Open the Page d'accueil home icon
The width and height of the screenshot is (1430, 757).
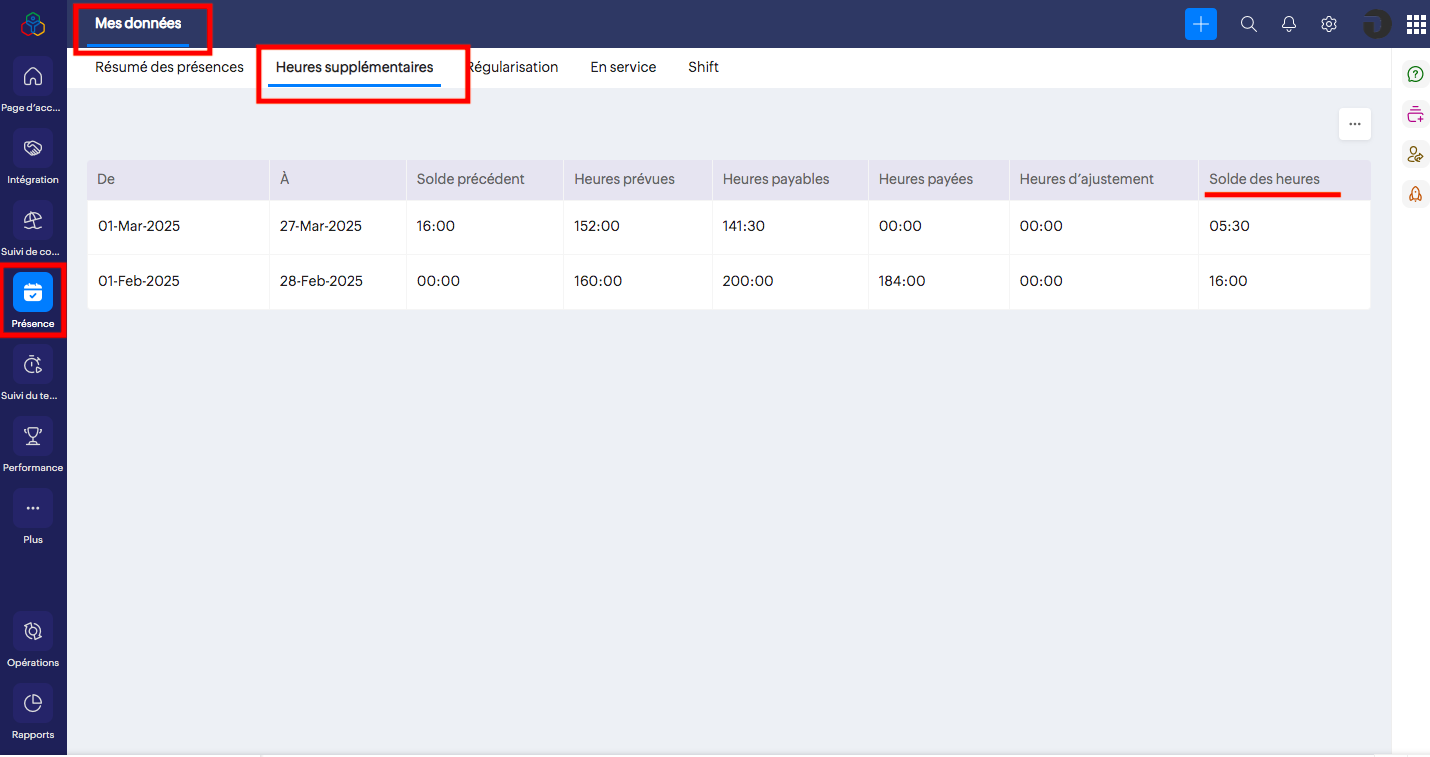click(x=33, y=77)
